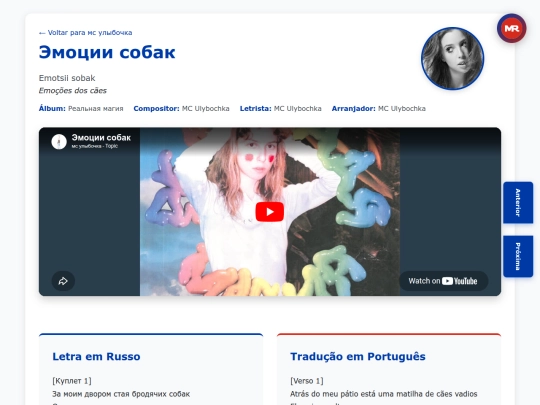
Task: Click the Letrista value MC Ulybochka
Action: 298,108
